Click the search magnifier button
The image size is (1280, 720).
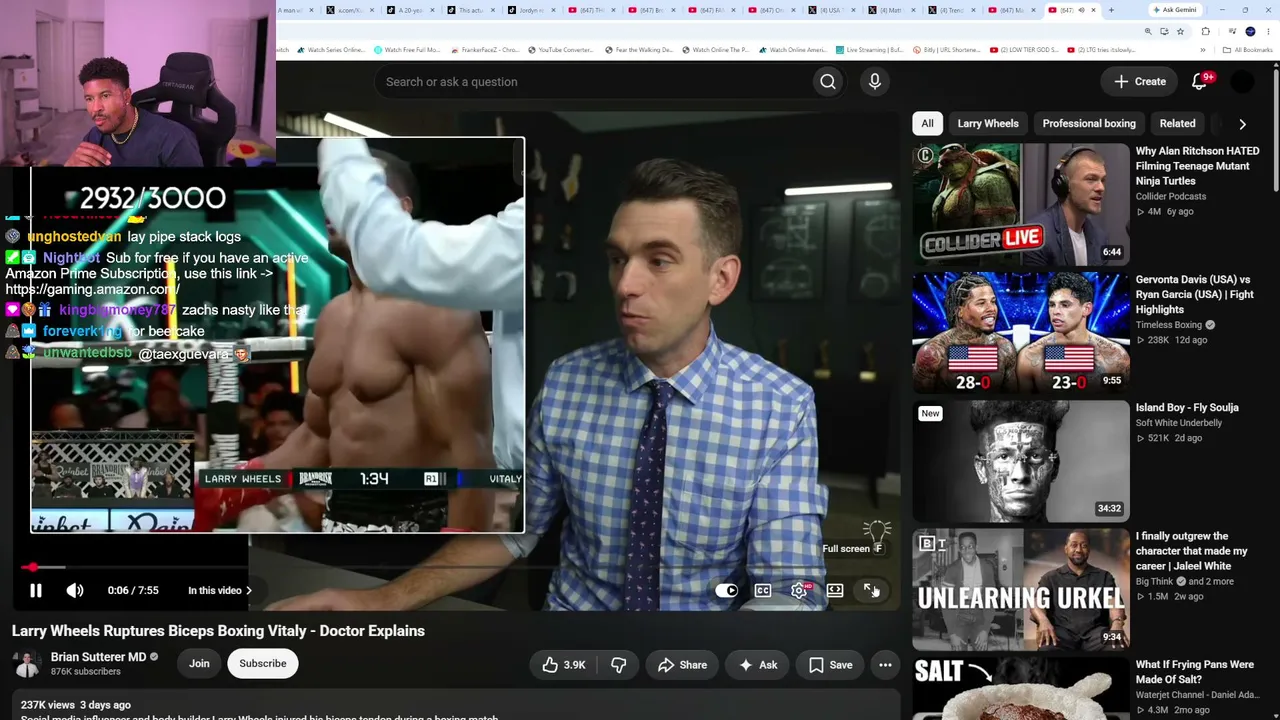828,82
